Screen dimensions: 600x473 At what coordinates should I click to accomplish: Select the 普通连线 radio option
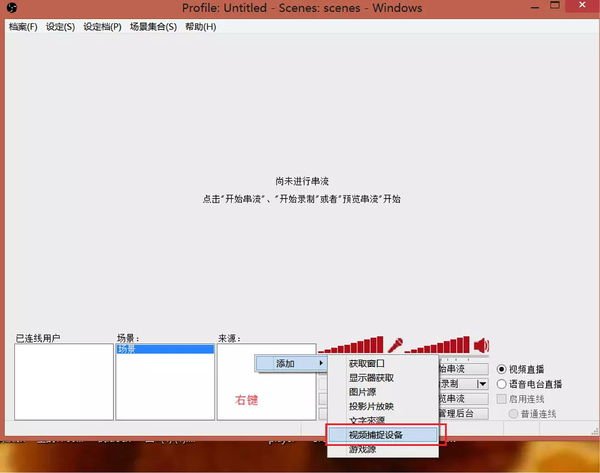[x=513, y=414]
